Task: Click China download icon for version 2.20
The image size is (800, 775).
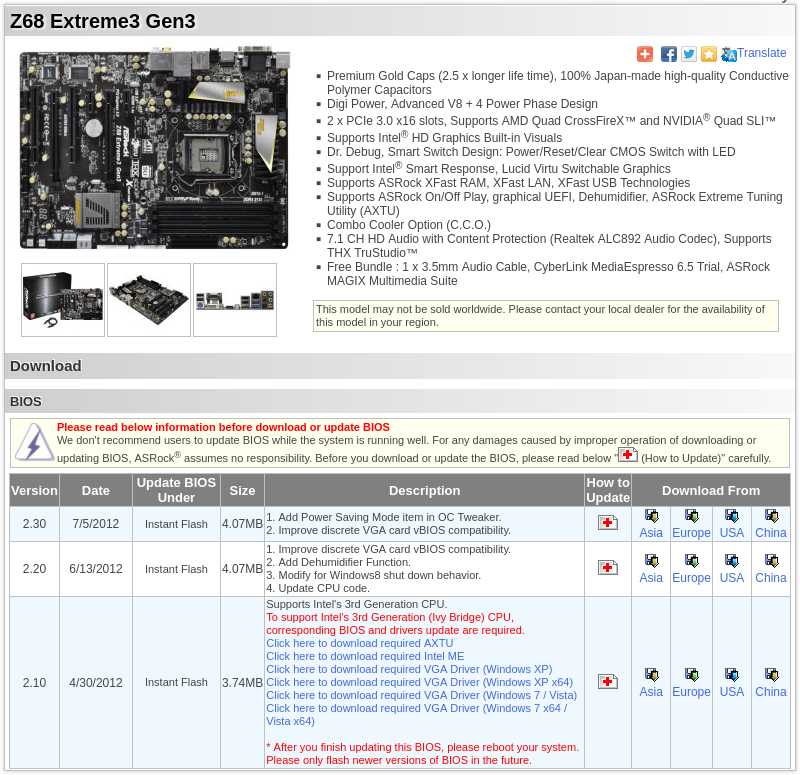Action: click(x=771, y=561)
